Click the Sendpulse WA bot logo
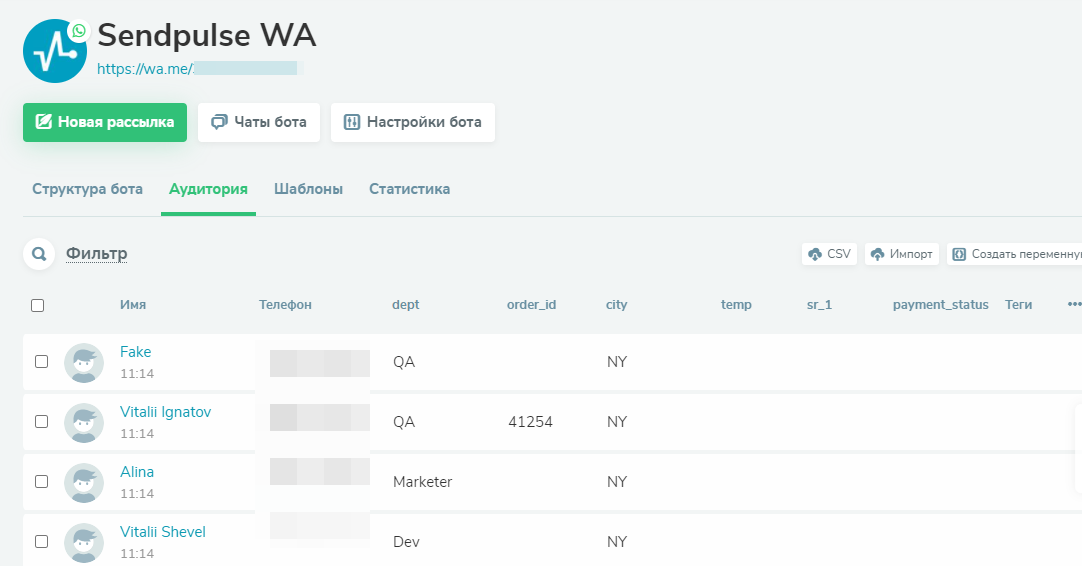Screen dimensions: 1082x566 coord(55,50)
